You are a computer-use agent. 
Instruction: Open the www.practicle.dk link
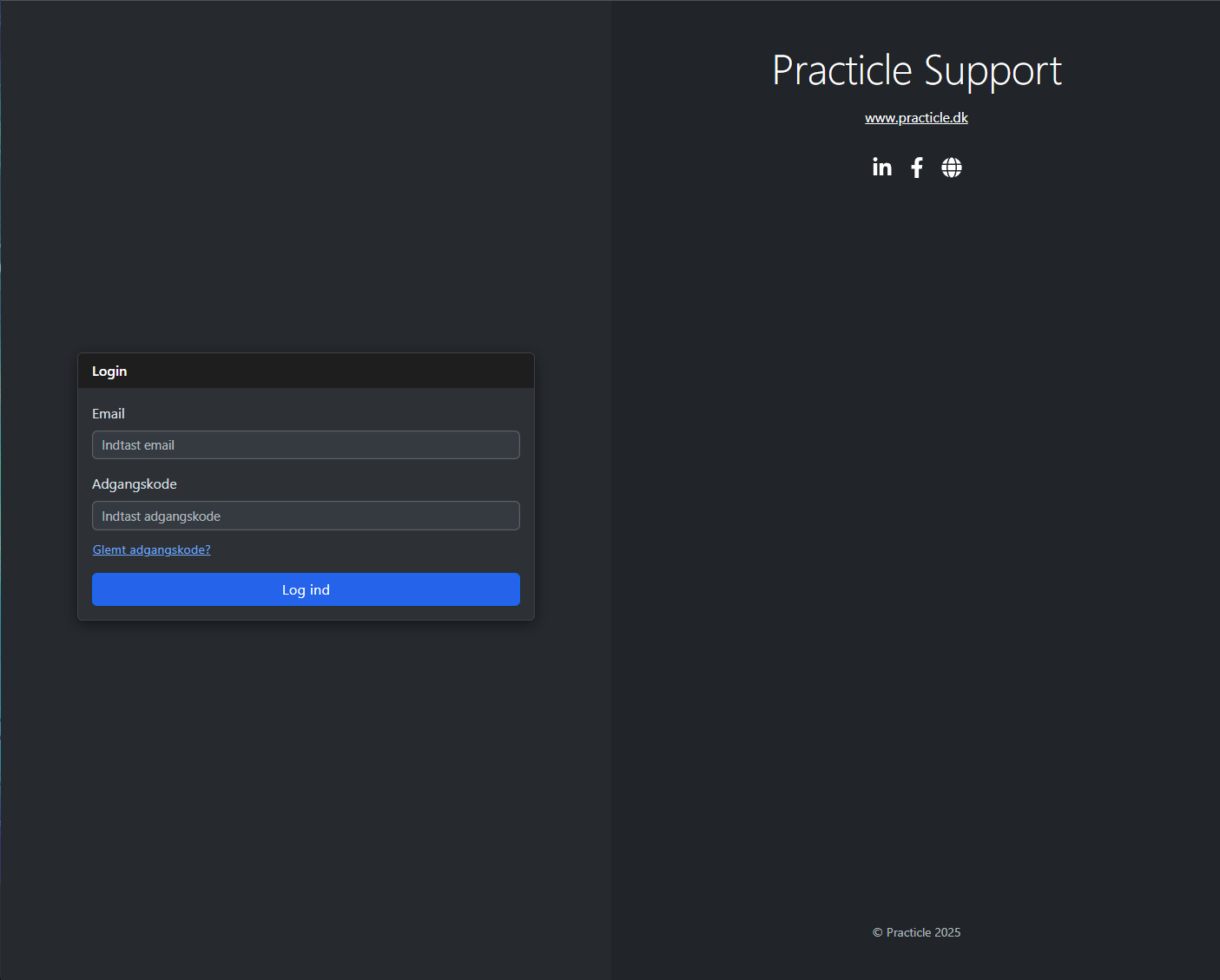click(916, 118)
